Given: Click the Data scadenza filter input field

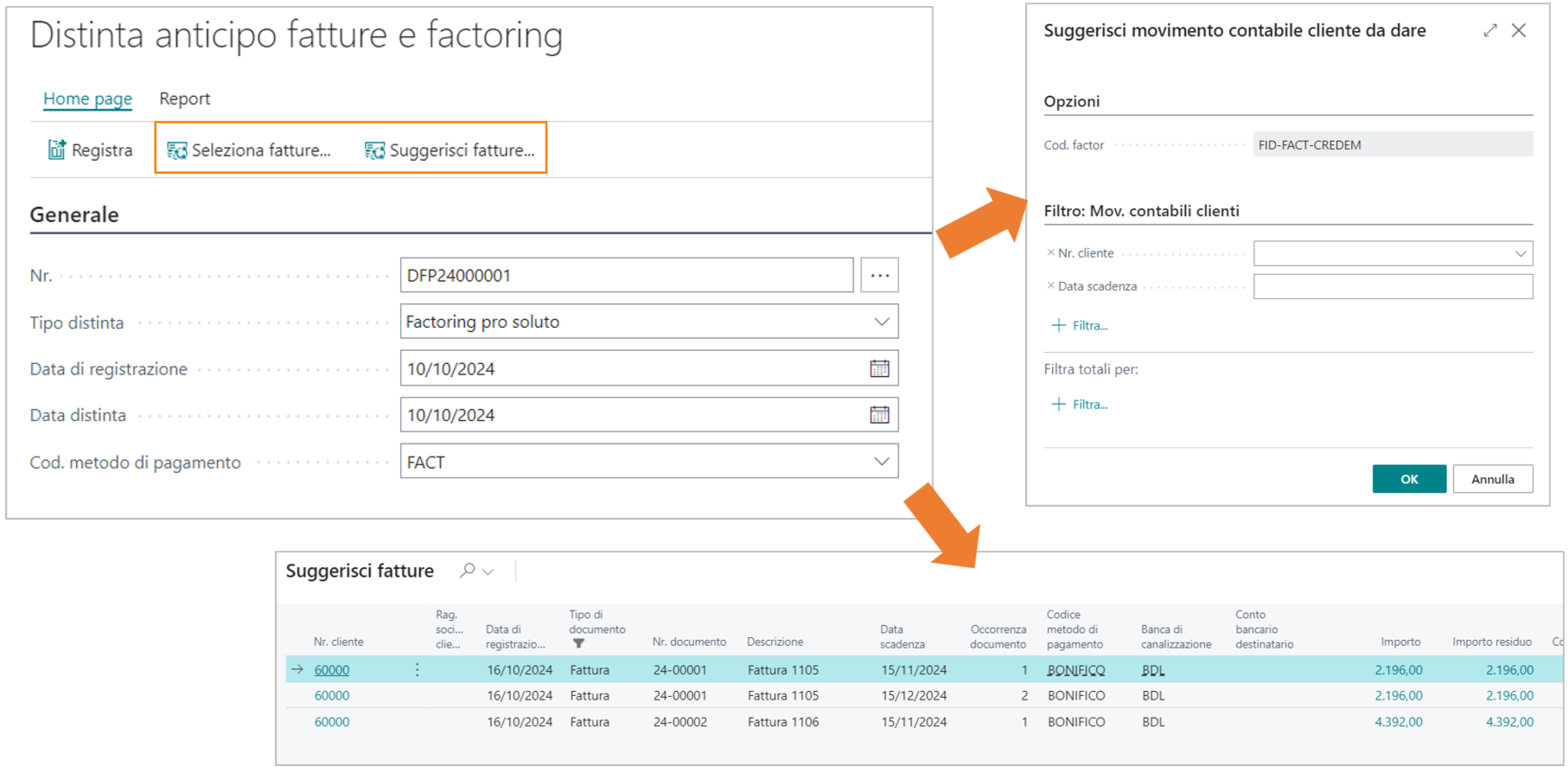Looking at the screenshot, I should click(1392, 286).
